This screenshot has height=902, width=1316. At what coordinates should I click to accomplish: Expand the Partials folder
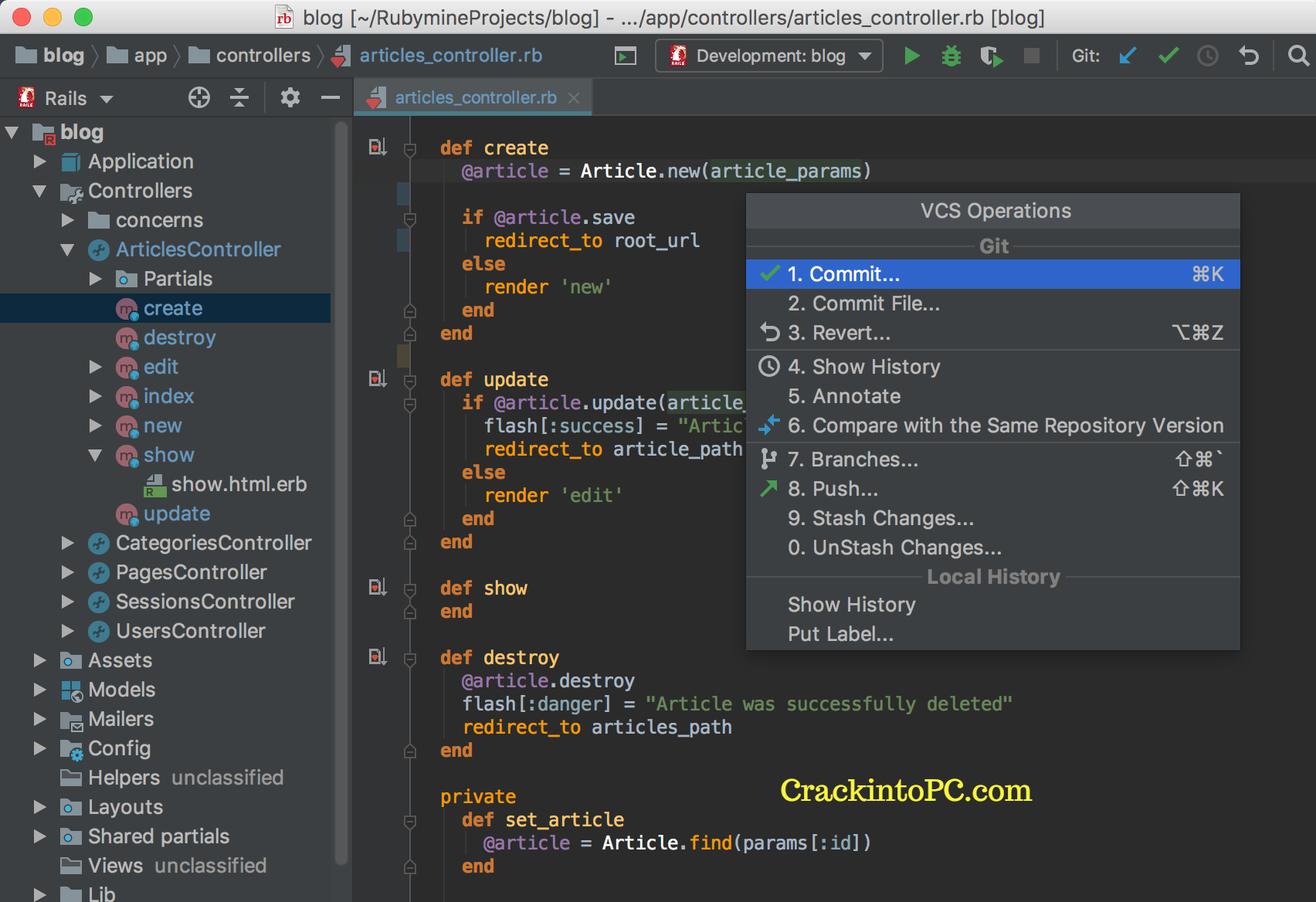tap(96, 279)
